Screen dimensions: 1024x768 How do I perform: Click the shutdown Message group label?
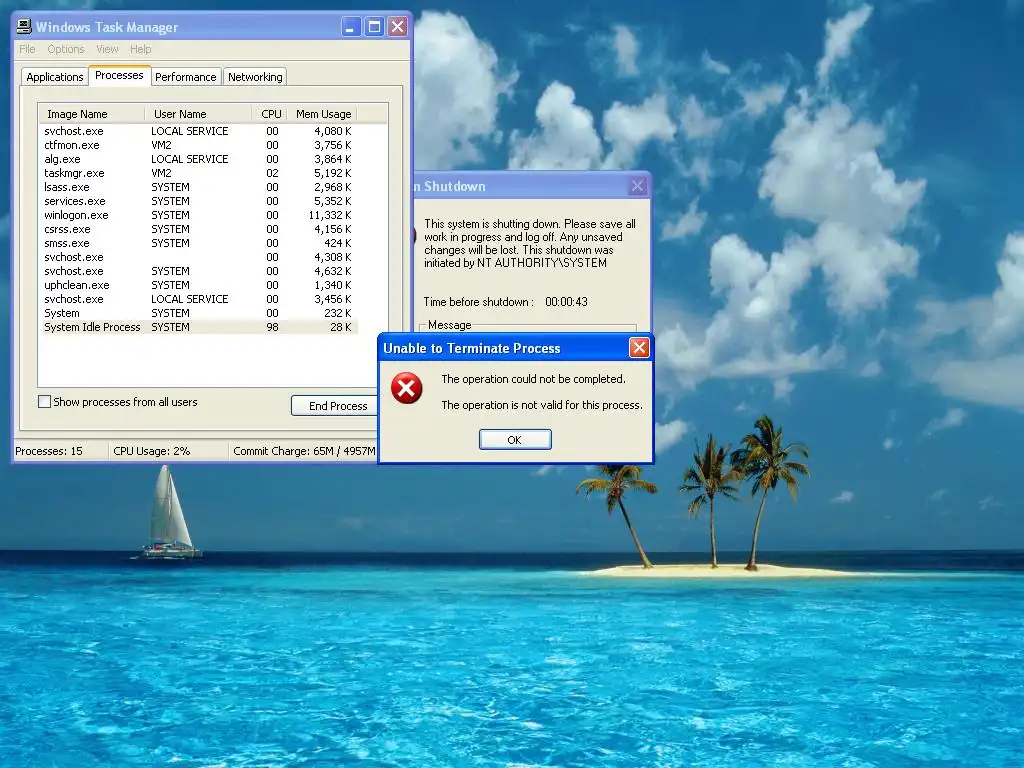coord(449,325)
